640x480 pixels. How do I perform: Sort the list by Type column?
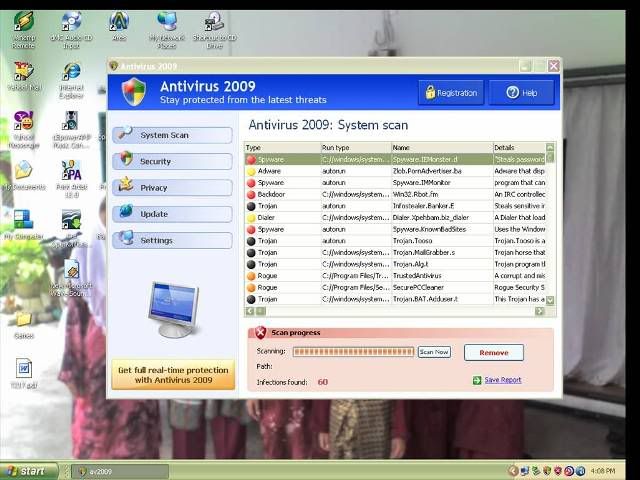pos(282,148)
